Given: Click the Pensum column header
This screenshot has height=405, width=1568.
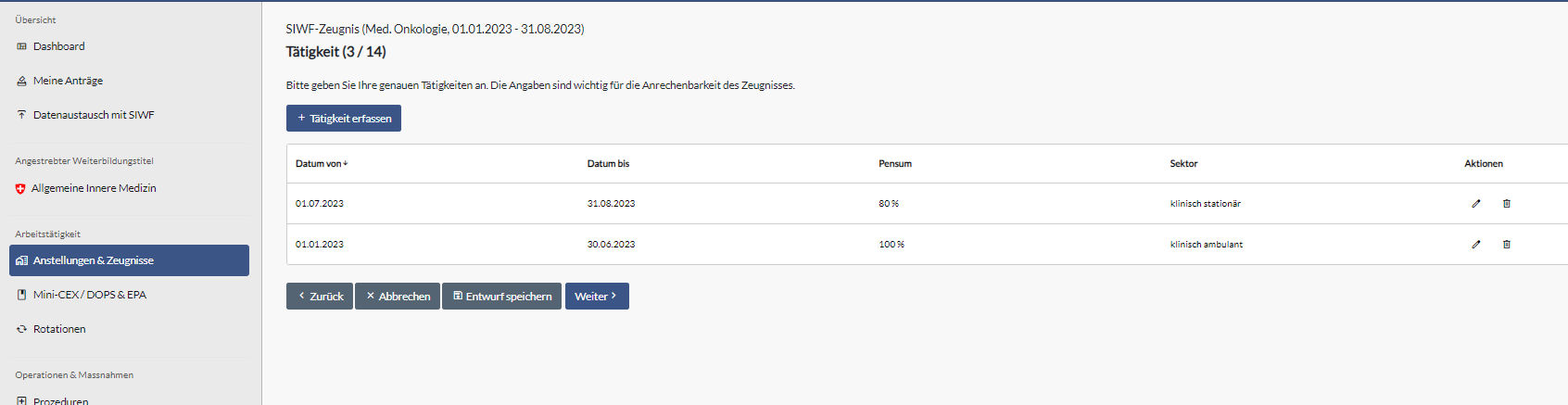Looking at the screenshot, I should (x=895, y=164).
